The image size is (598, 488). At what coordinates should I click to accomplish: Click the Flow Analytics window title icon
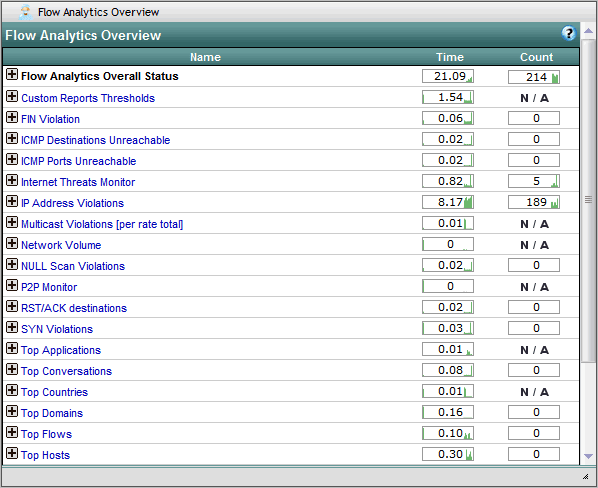coord(26,12)
